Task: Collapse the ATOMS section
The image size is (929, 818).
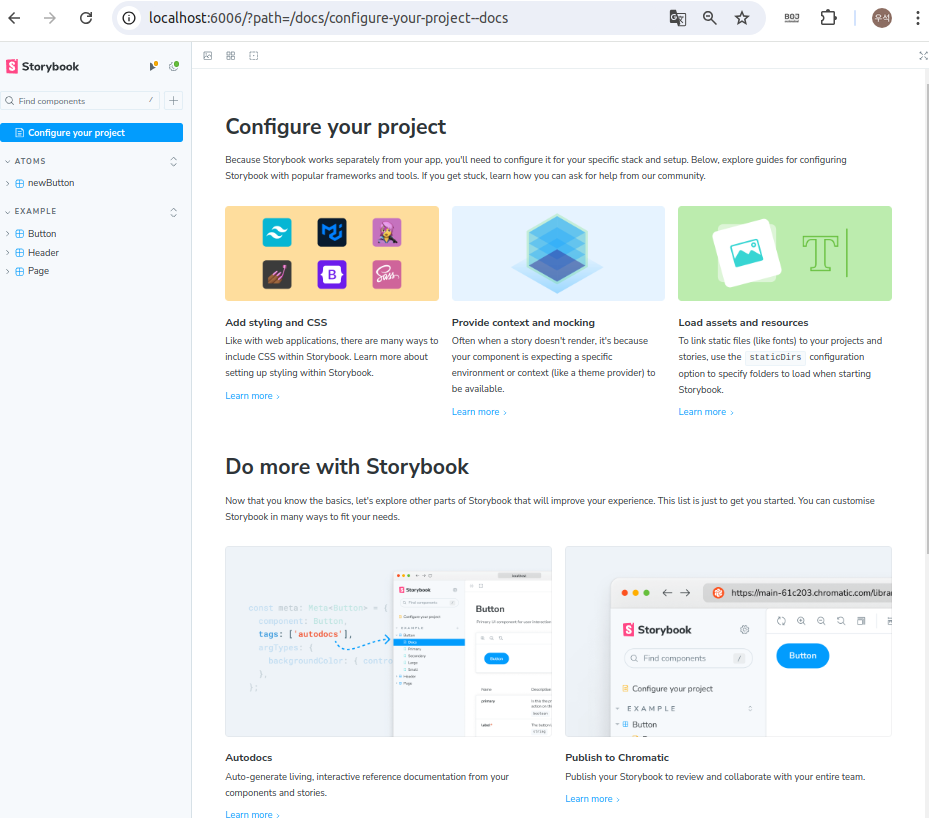Action: tap(30, 161)
